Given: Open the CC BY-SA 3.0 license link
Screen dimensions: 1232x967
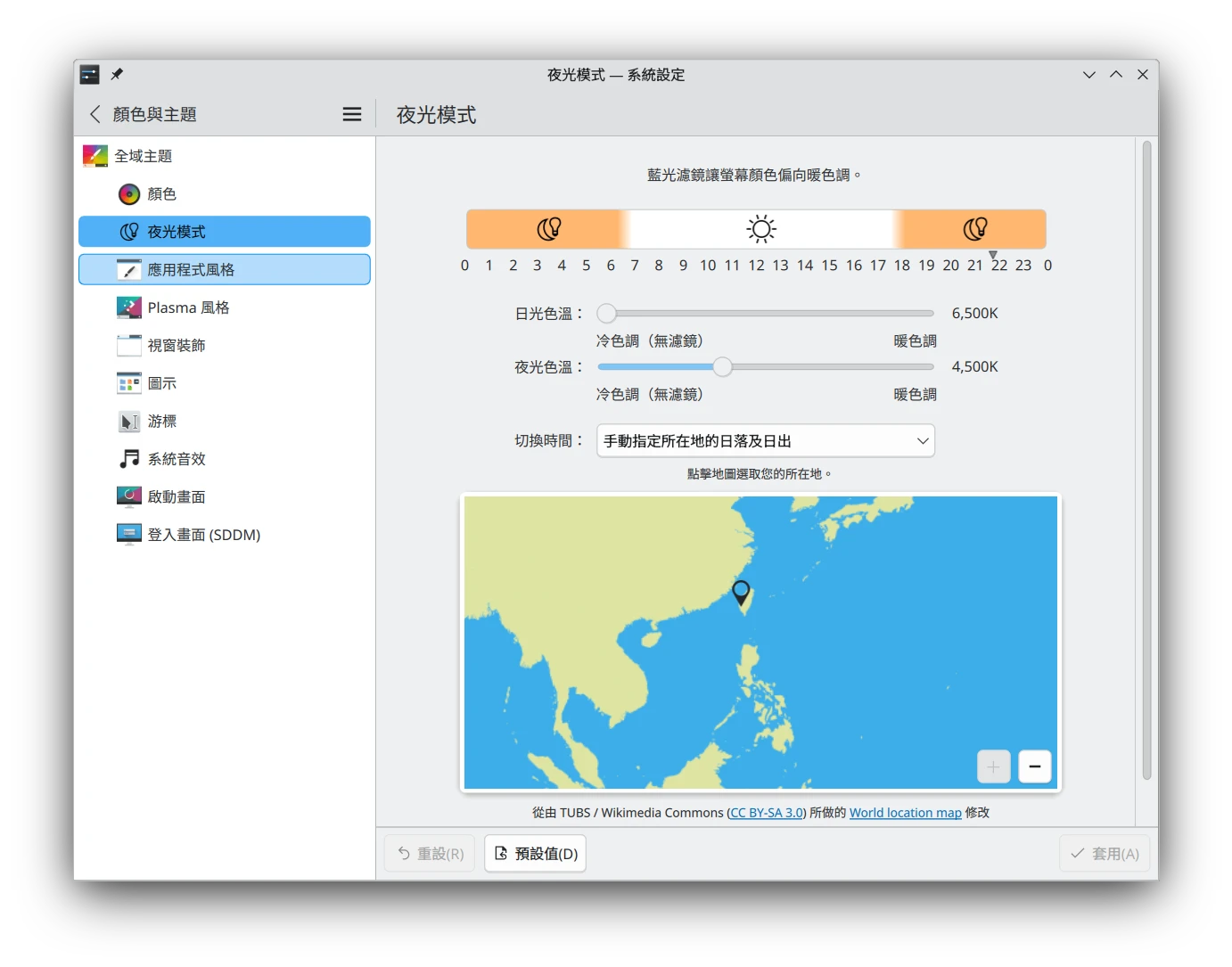Looking at the screenshot, I should (x=767, y=813).
